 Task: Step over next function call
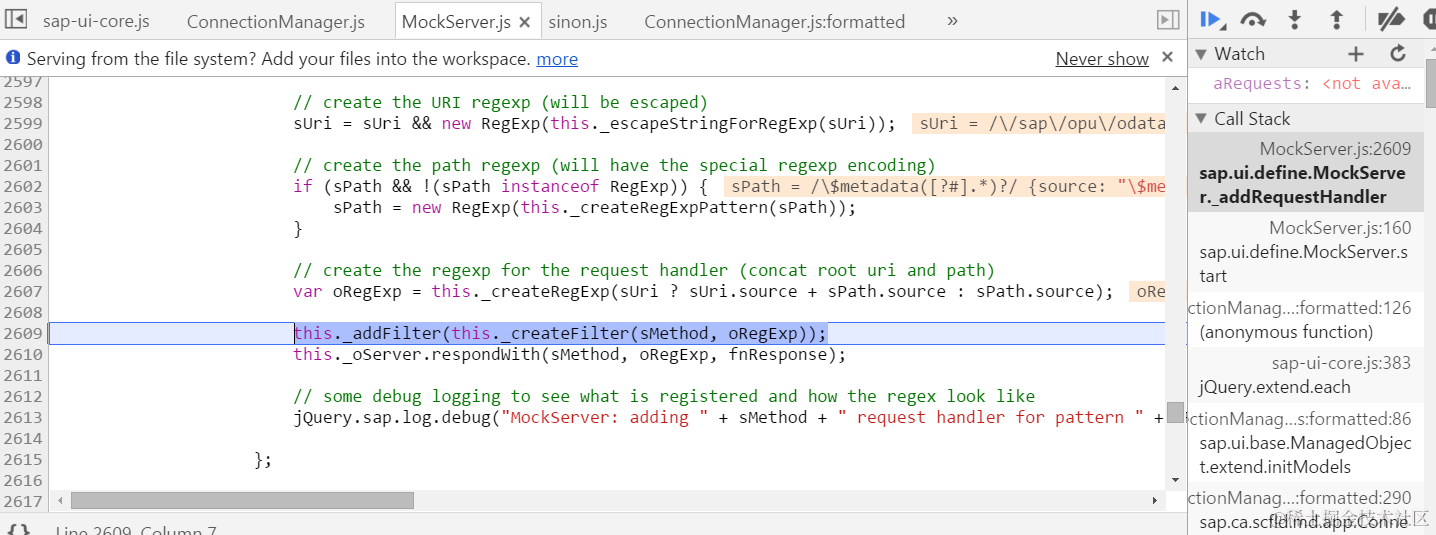1253,19
